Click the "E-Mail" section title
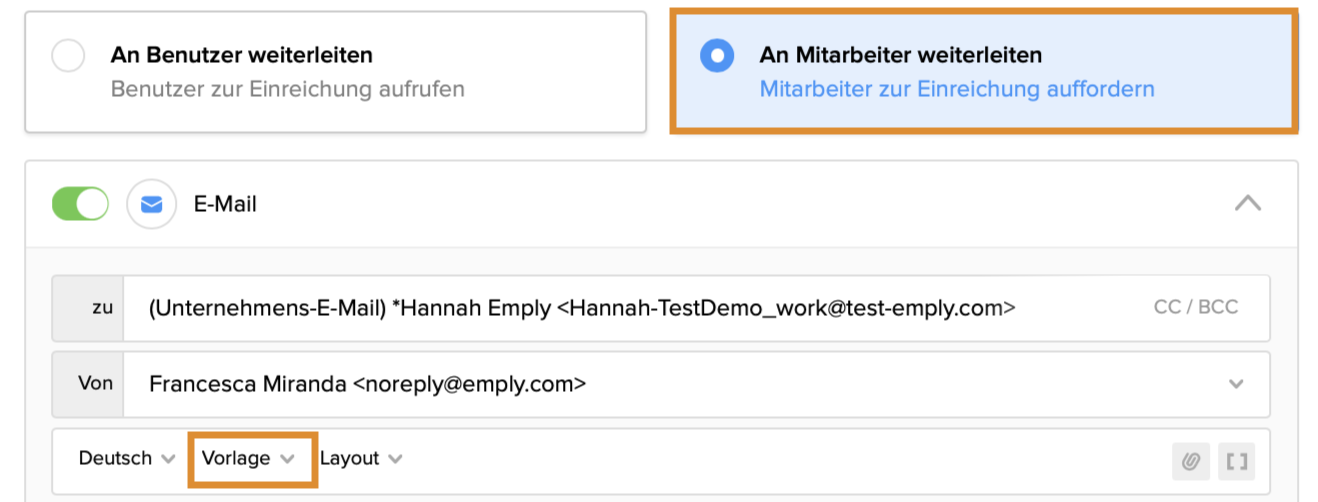The height and width of the screenshot is (502, 1318). [225, 204]
